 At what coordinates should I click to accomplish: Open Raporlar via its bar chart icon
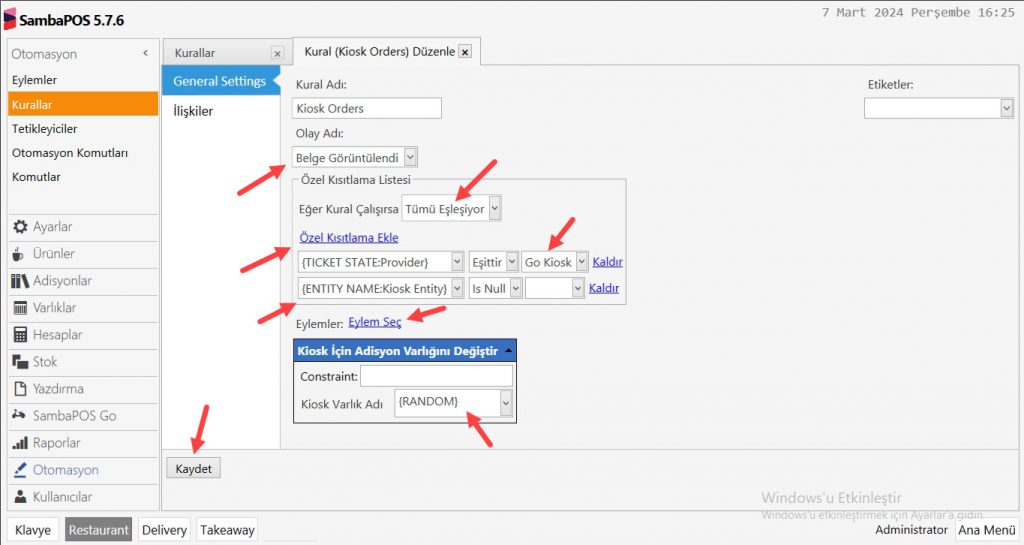pos(20,443)
